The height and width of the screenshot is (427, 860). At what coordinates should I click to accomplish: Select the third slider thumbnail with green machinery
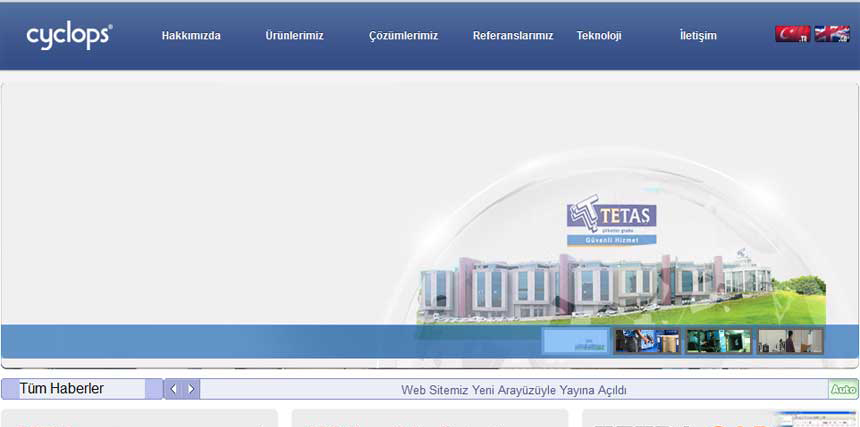pos(718,341)
